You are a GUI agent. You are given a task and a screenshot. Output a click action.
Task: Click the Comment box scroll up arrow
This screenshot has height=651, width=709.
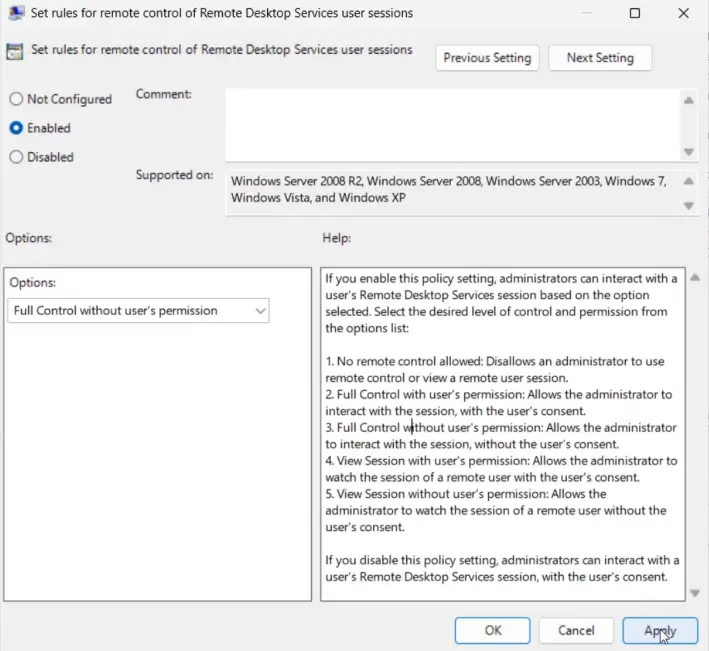(x=688, y=100)
